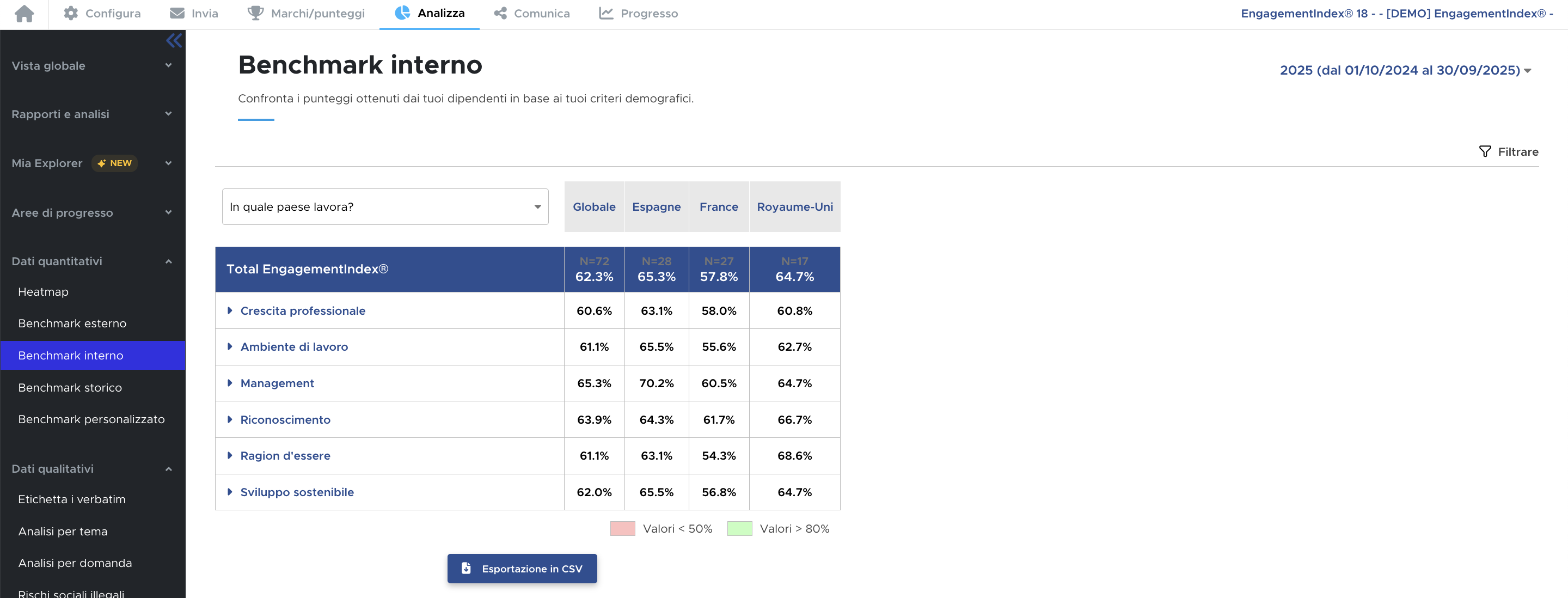Click the red 'Valori < 50%' legend swatch
Image resolution: width=1568 pixels, height=598 pixels.
pos(622,529)
